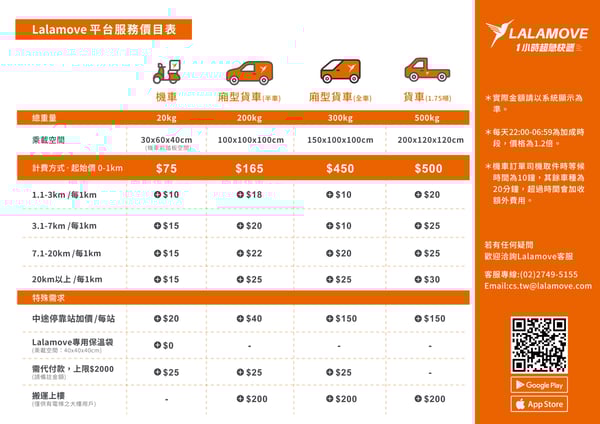Click the cs.tw@lalamove.com email address
The width and height of the screenshot is (600, 424).
coord(549,286)
